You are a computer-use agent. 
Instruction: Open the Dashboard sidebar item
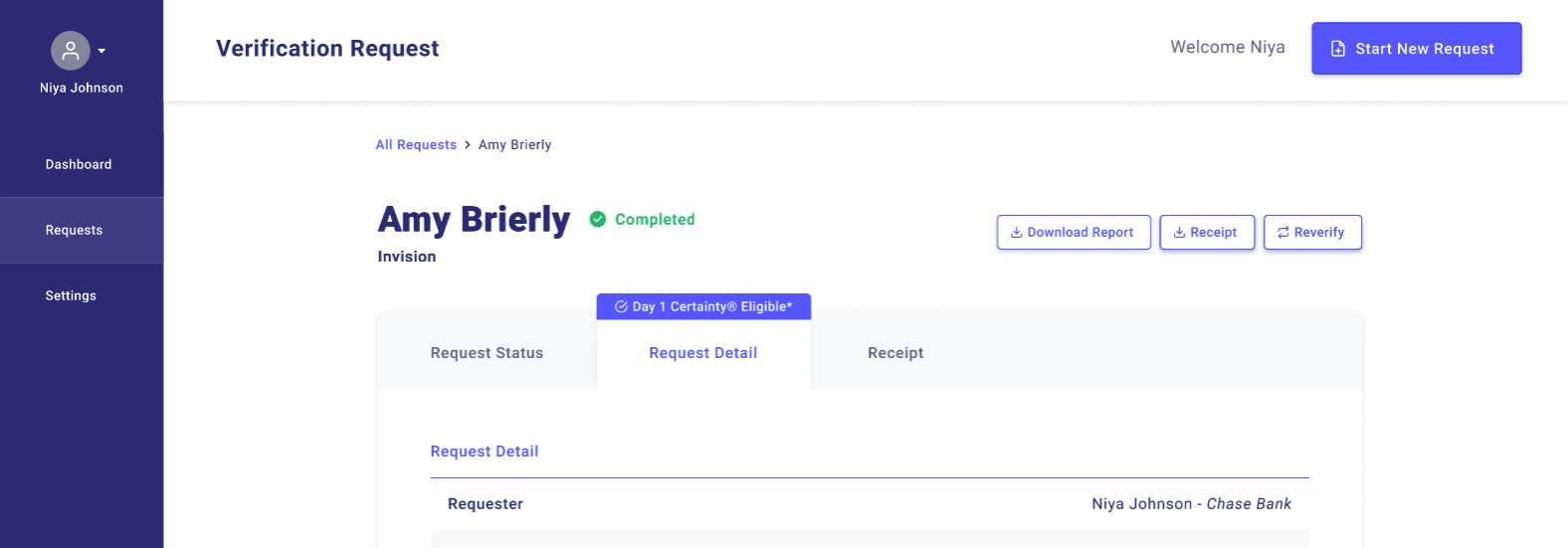pos(79,164)
